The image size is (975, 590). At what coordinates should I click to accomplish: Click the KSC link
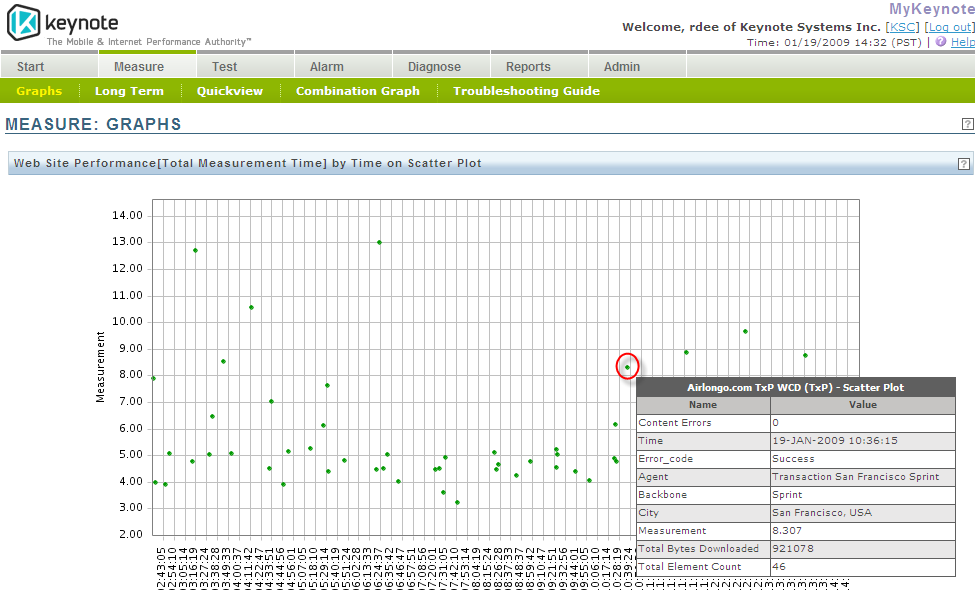pos(902,27)
